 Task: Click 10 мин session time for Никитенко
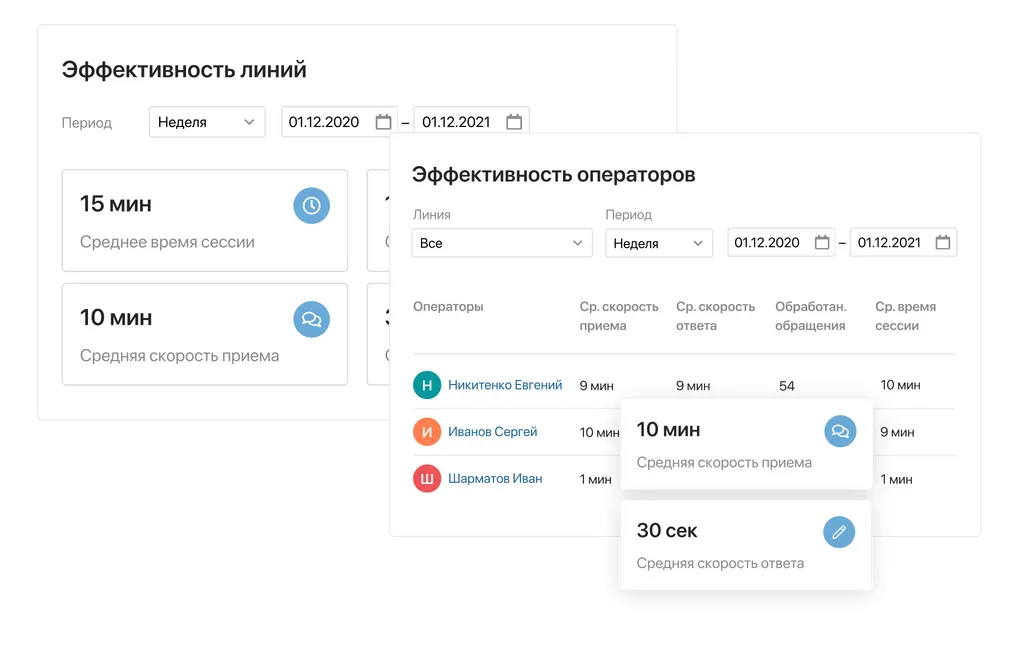click(x=900, y=385)
